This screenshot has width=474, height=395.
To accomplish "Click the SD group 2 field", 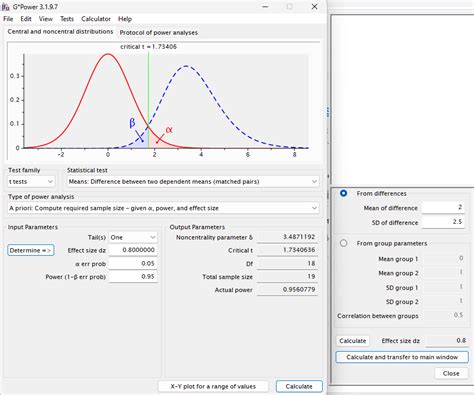I will coord(444,301).
